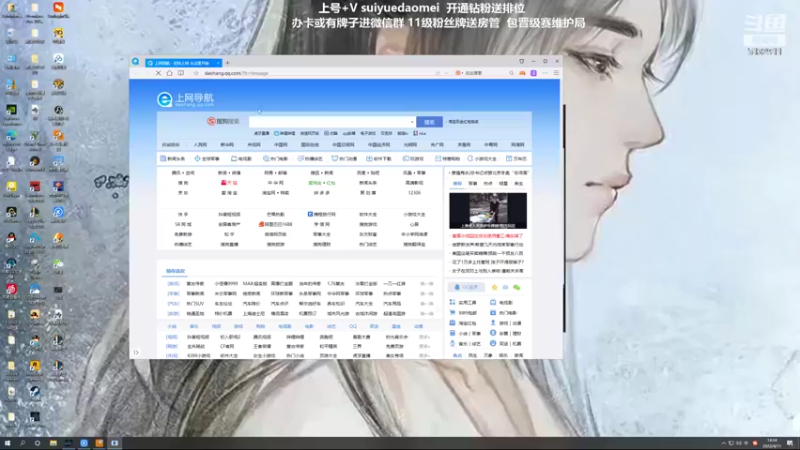Open Windows Start menu
800x450 pixels.
pyautogui.click(x=7, y=443)
